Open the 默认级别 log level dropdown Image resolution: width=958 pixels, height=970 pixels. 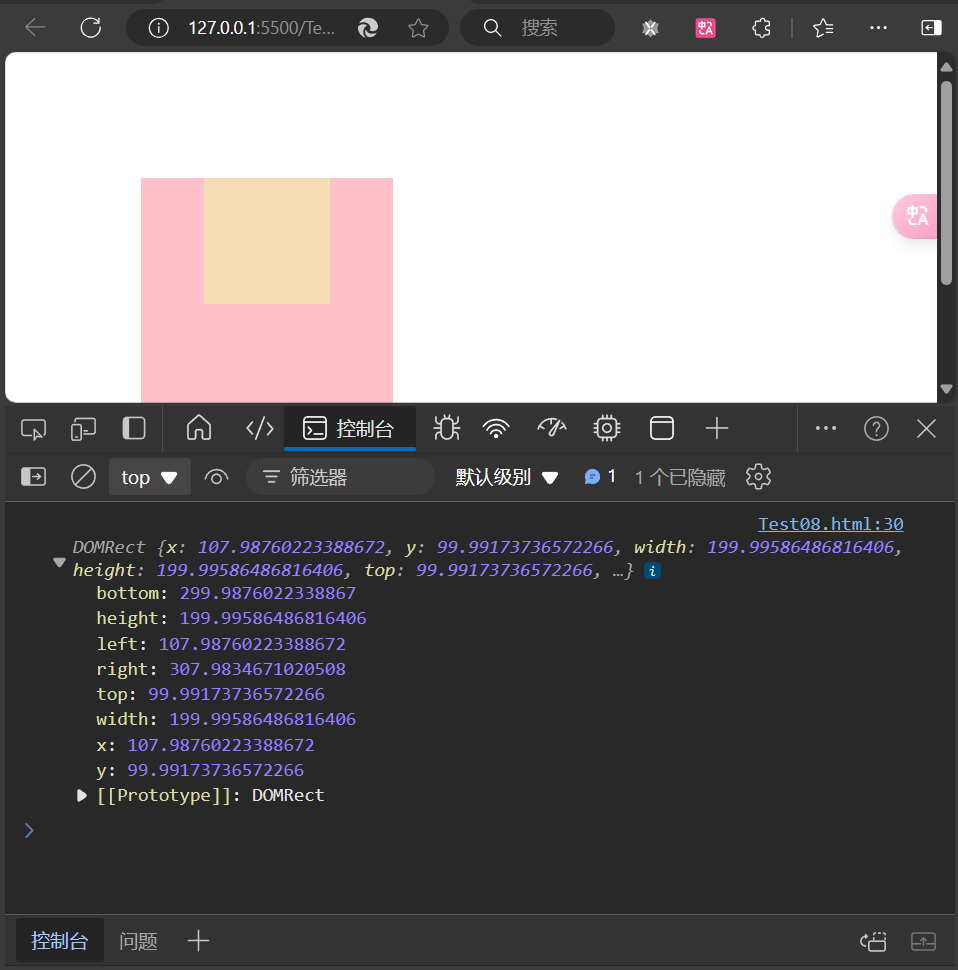click(x=506, y=477)
